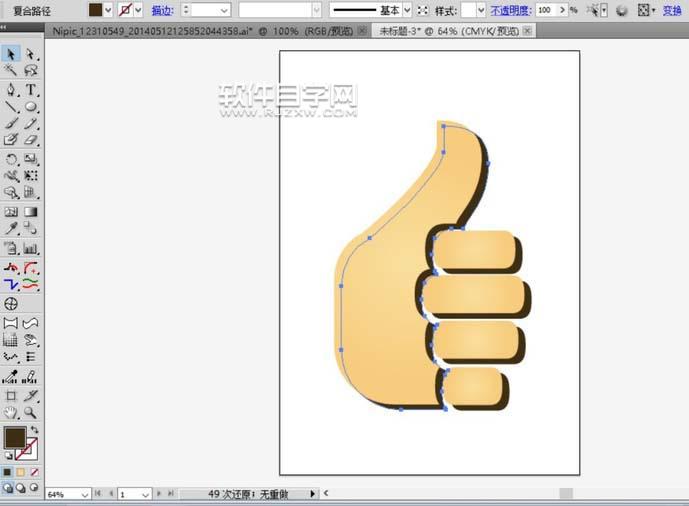
Task: Set the paint to None in toolbox
Action: (x=35, y=471)
